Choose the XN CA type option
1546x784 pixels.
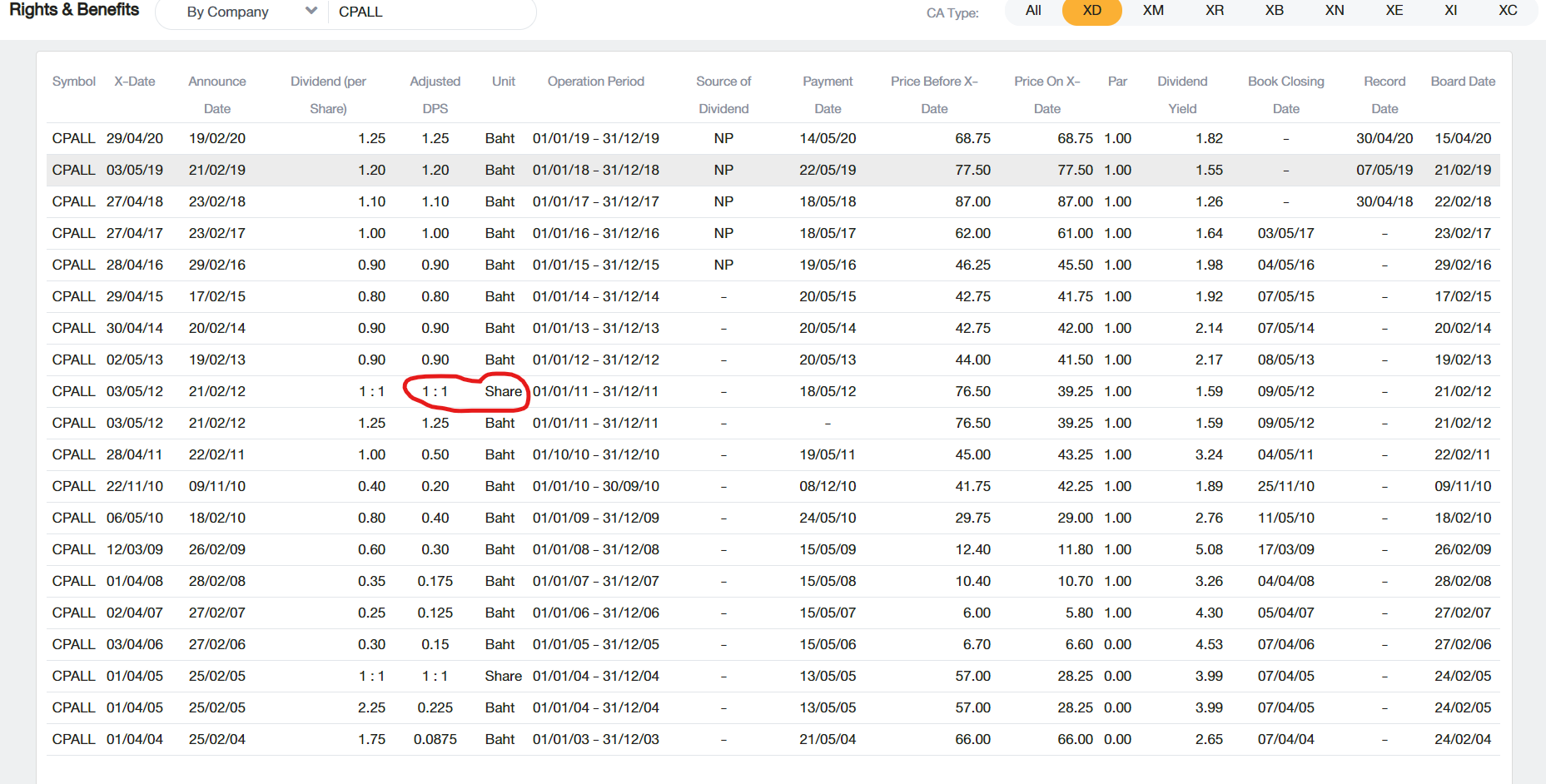pyautogui.click(x=1335, y=11)
